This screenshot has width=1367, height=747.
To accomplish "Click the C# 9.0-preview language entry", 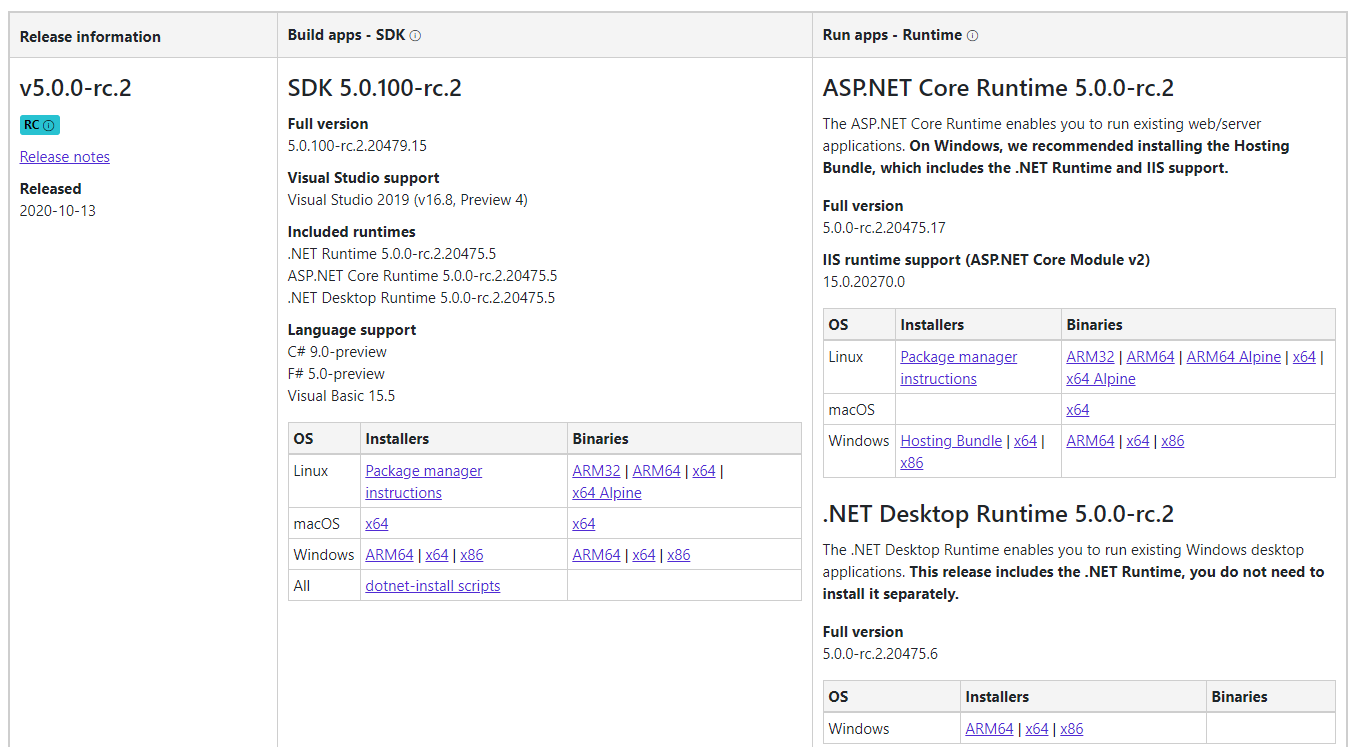I will (x=337, y=351).
